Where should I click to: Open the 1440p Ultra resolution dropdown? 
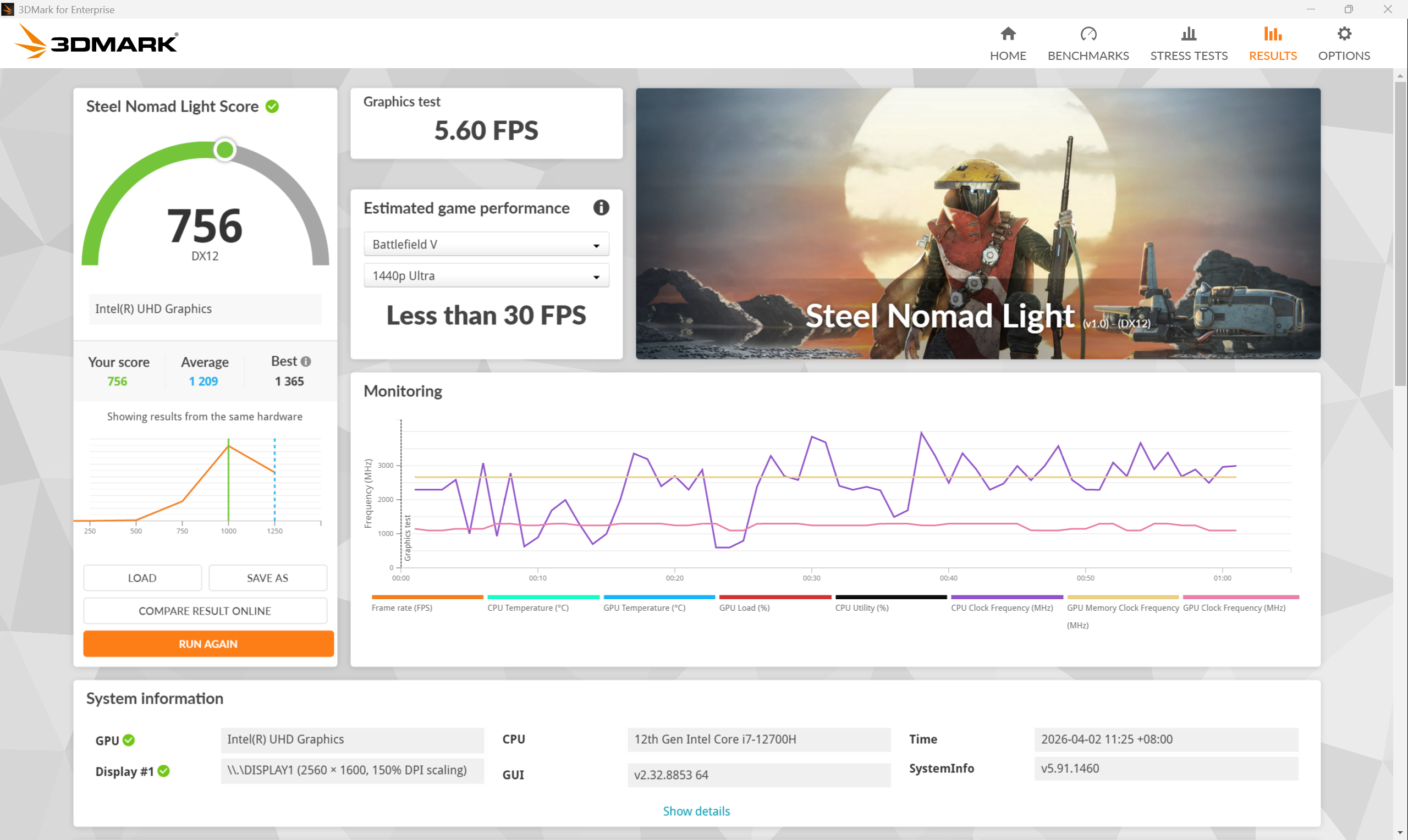[486, 275]
